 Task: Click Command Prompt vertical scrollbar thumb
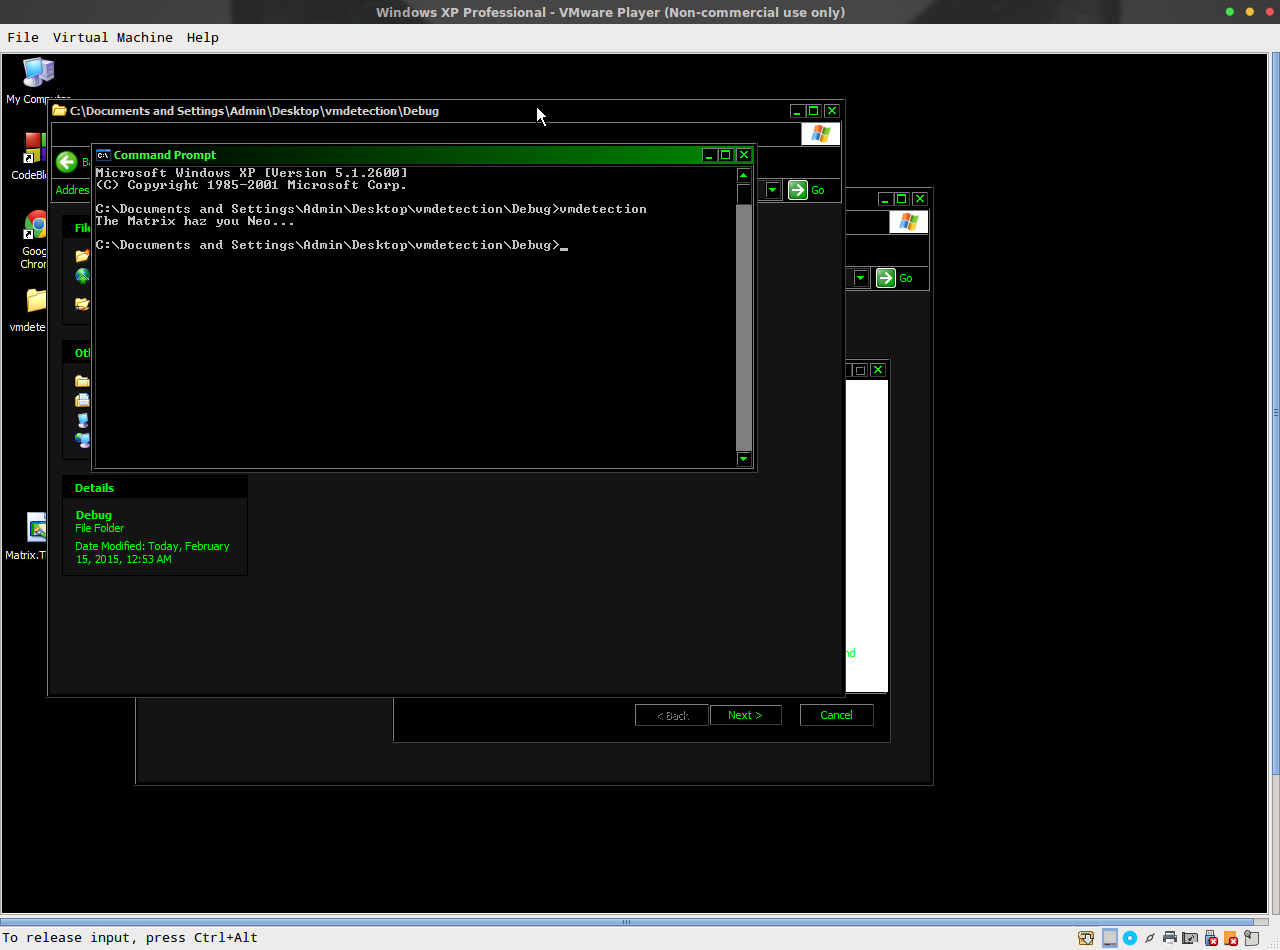pos(744,195)
